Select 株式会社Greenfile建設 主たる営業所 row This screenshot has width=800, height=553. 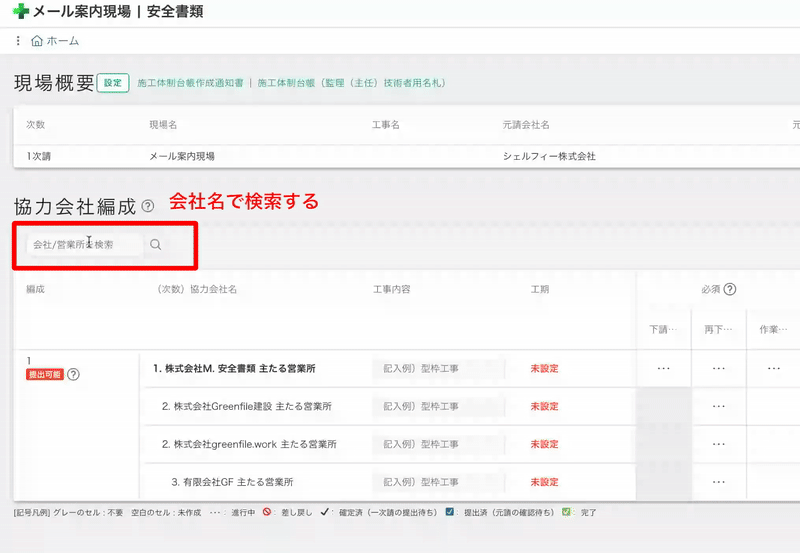247,406
